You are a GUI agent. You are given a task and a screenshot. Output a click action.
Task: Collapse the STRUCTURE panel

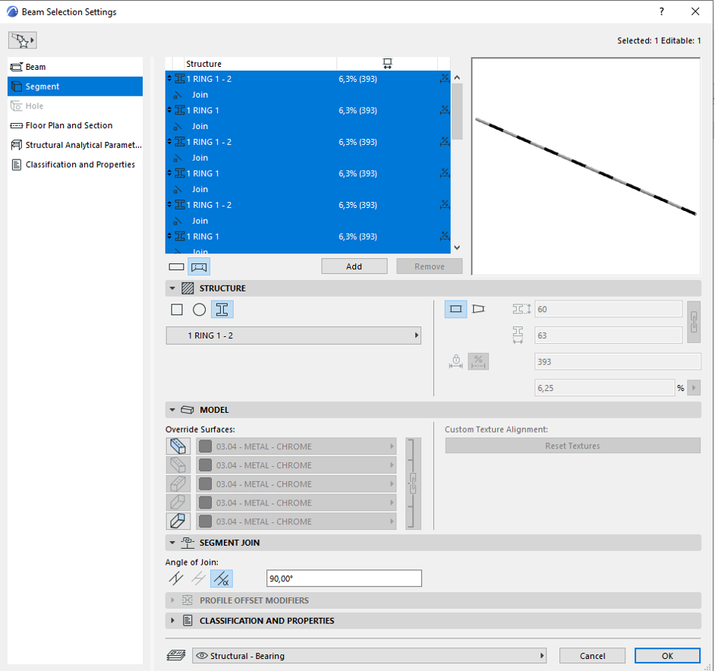tap(172, 289)
